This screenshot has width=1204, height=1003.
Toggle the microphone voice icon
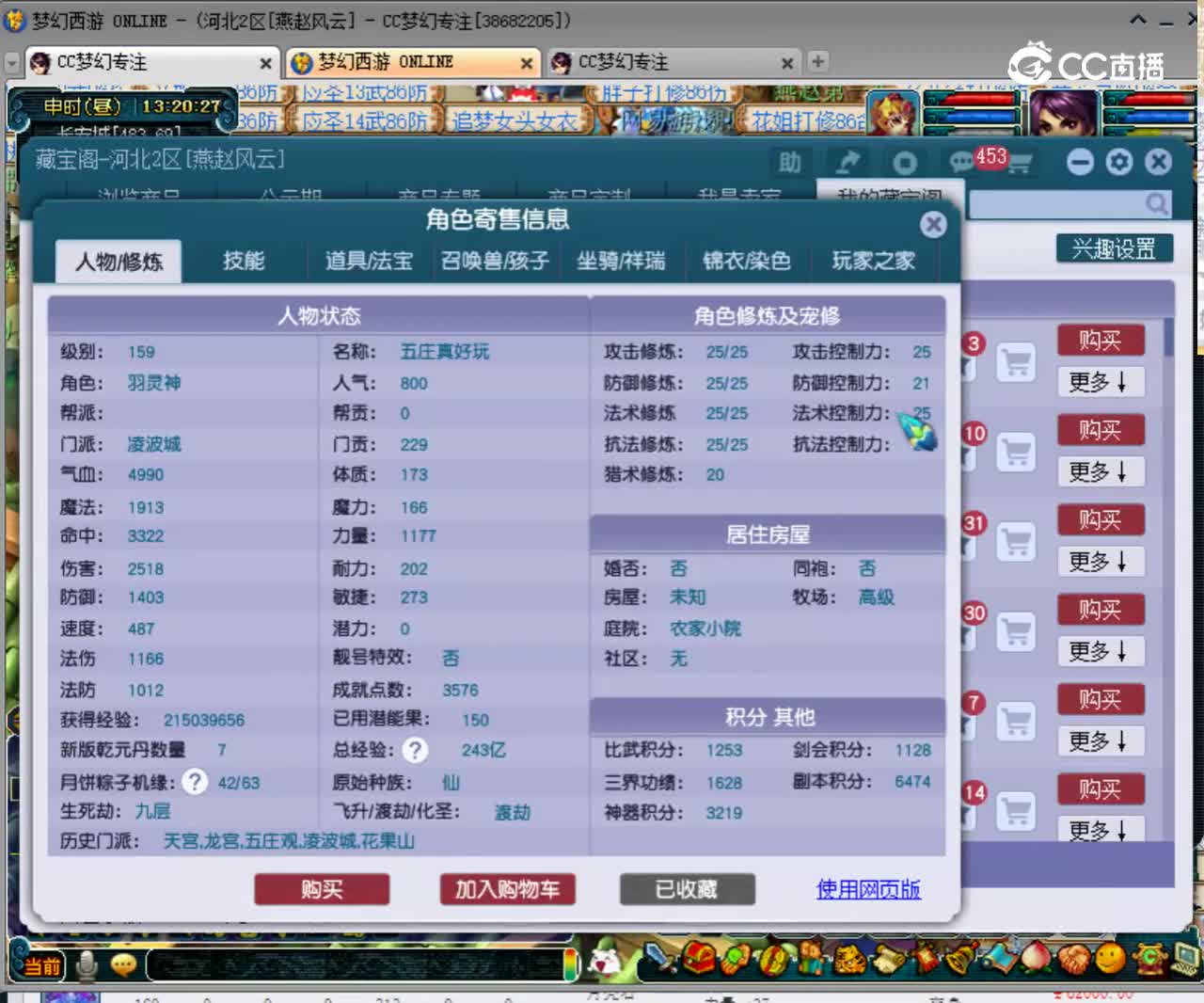pyautogui.click(x=87, y=965)
